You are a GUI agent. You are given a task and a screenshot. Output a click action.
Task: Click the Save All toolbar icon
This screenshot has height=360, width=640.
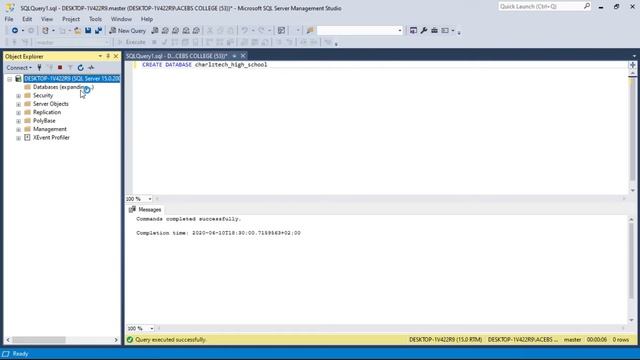pyautogui.click(x=98, y=31)
